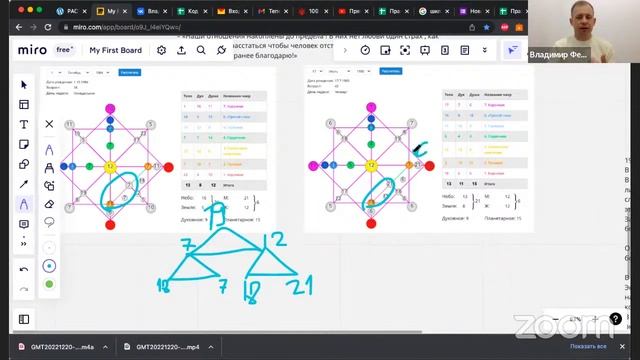Select the connection line arrow tool

[24, 184]
